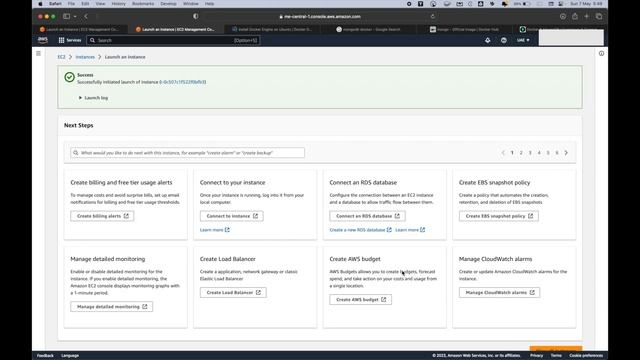640x360 pixels.
Task: Select page 1 of next steps
Action: 512,153
